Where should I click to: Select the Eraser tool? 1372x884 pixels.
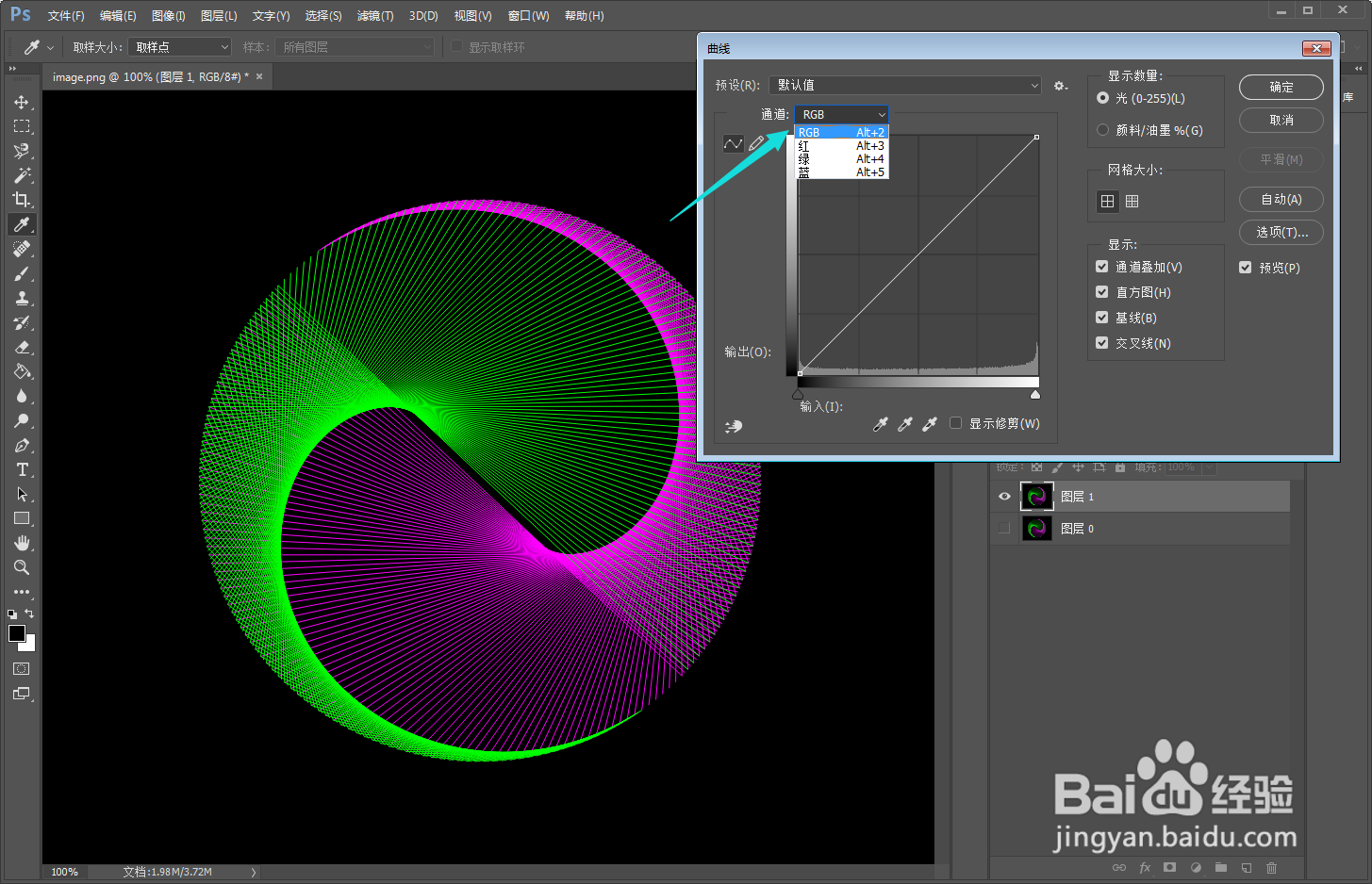point(22,347)
